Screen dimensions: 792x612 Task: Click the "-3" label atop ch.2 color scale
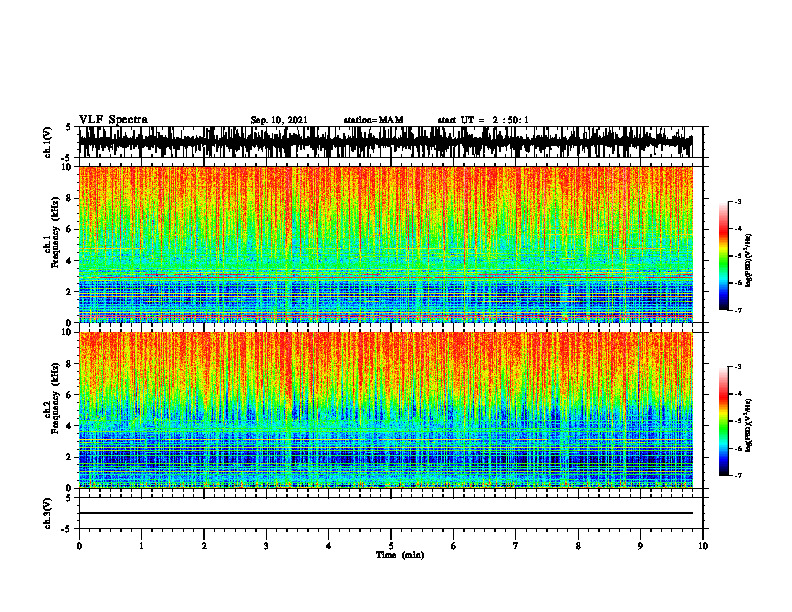pyautogui.click(x=738, y=367)
